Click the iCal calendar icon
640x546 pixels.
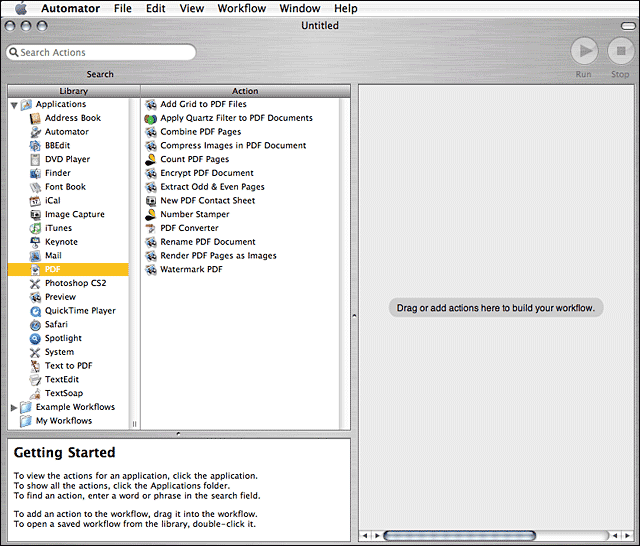click(35, 201)
